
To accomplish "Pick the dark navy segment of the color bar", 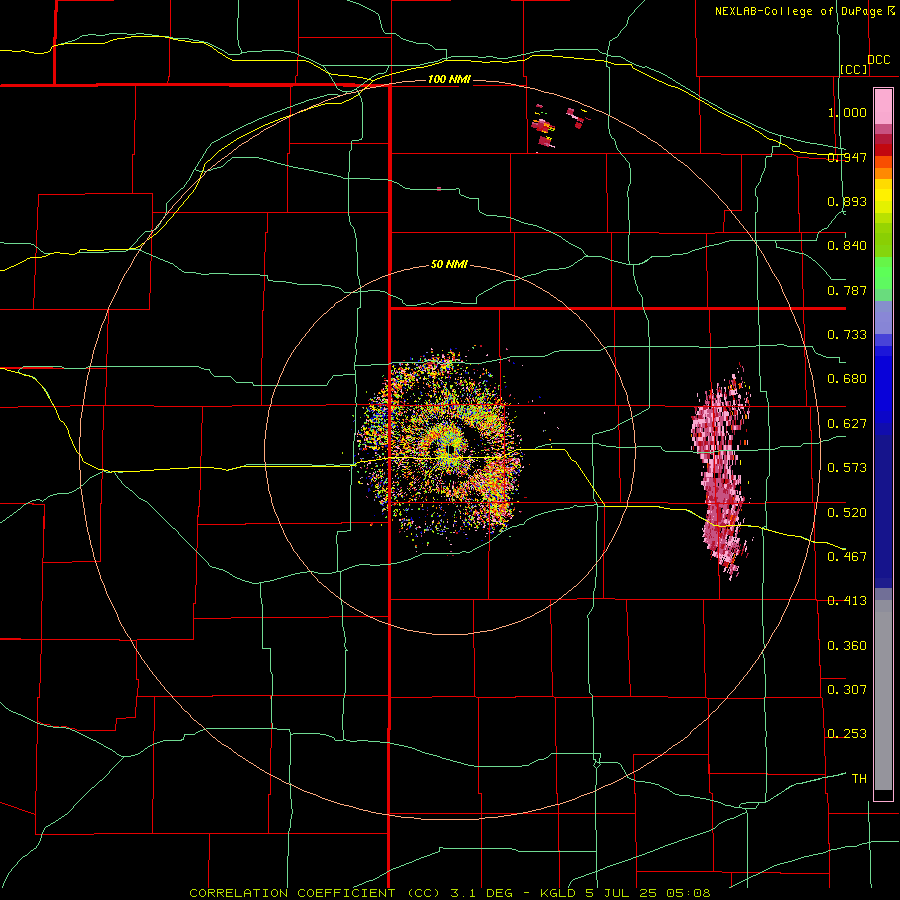I will tap(883, 511).
